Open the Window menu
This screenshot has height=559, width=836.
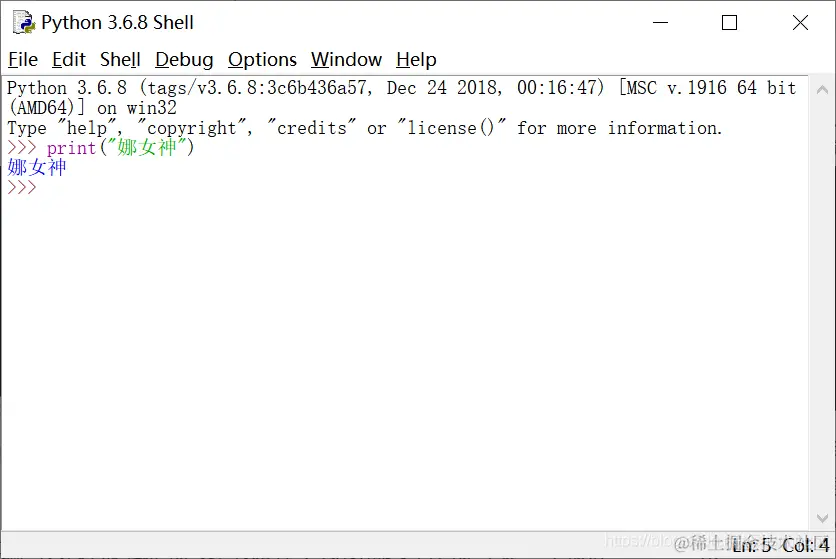346,59
